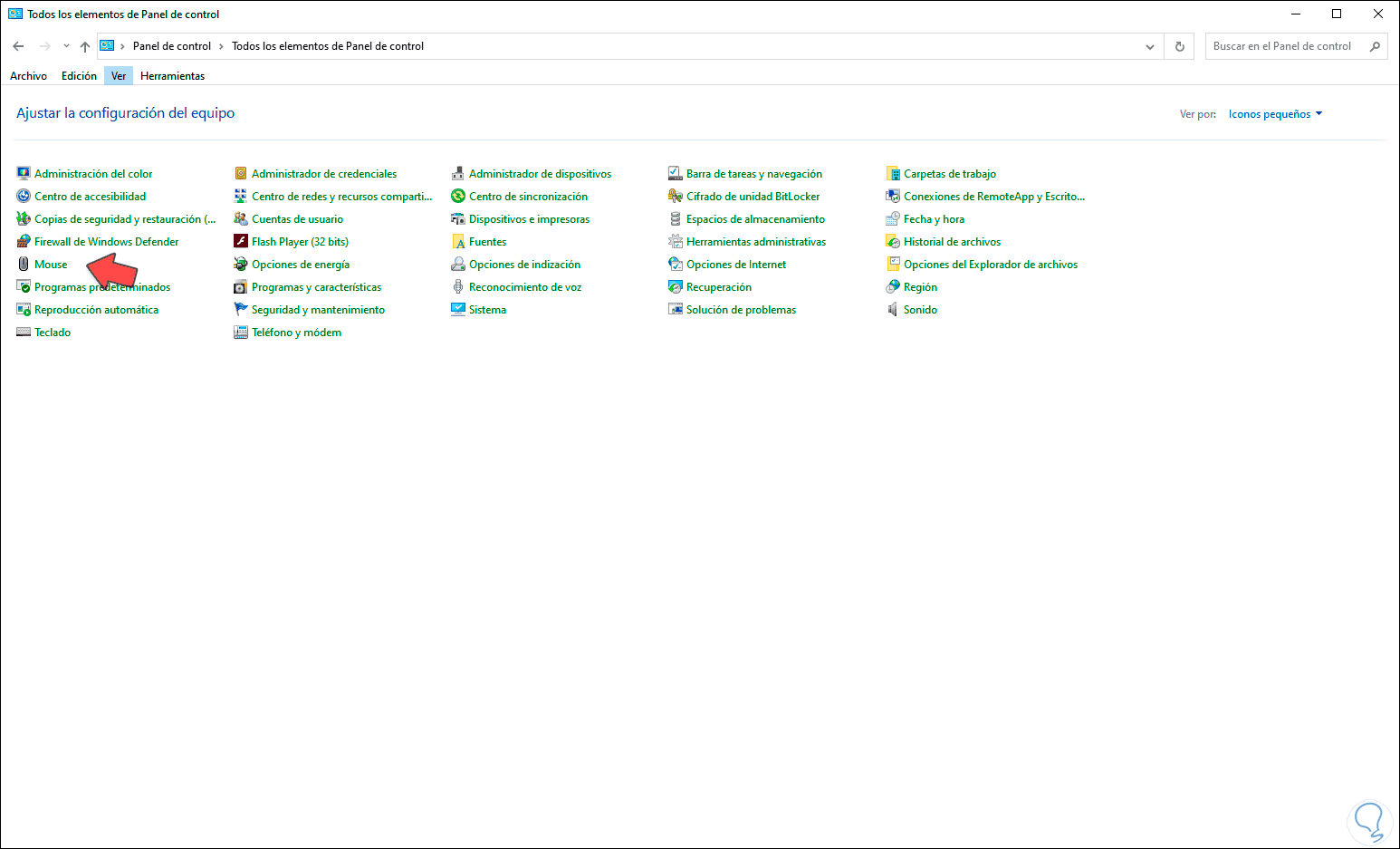Screen dimensions: 1400x849
Task: Click the Refresh button beside the address bar
Action: tap(1179, 46)
